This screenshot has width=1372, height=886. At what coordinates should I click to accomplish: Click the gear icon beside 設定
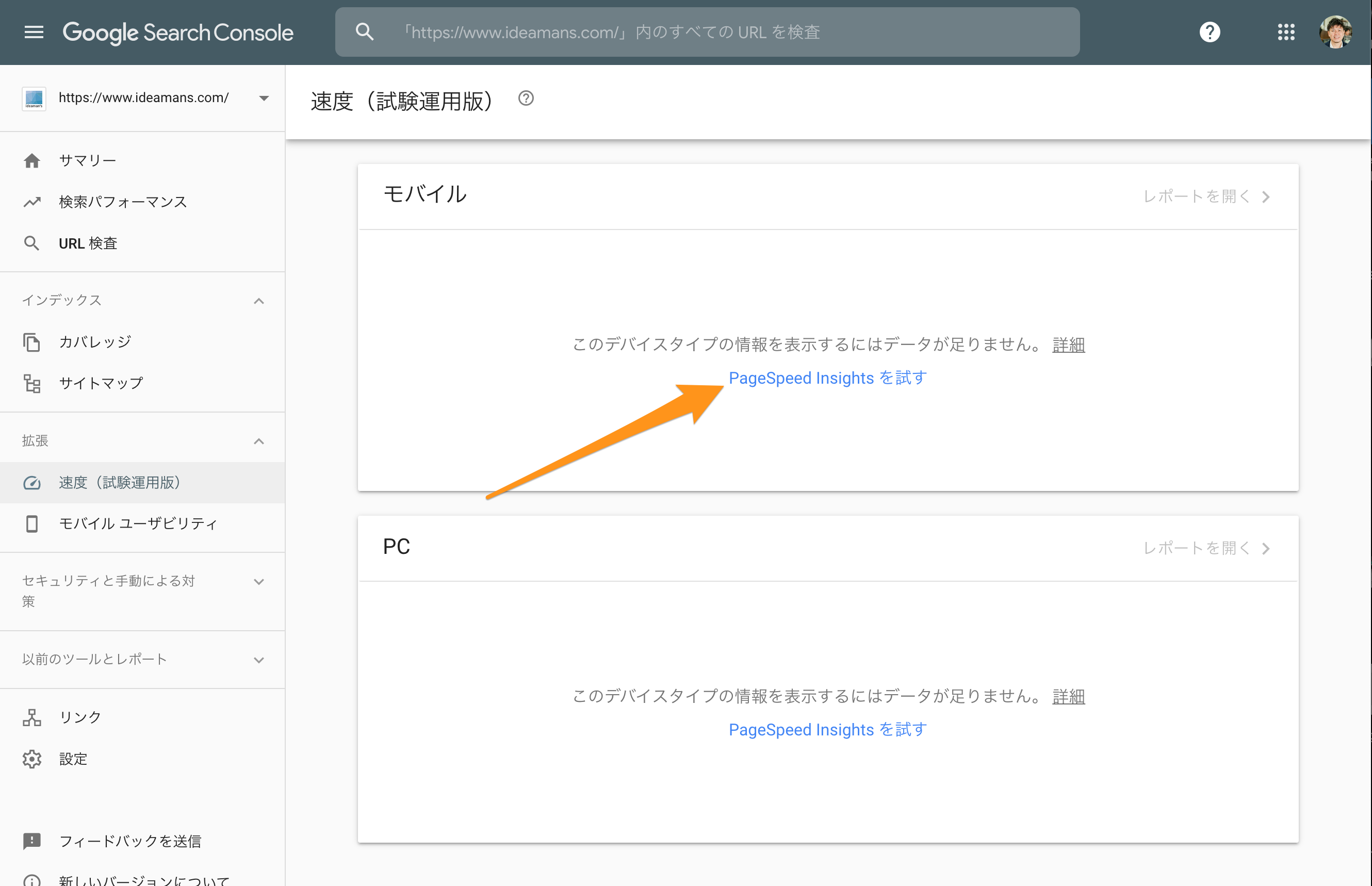point(32,759)
